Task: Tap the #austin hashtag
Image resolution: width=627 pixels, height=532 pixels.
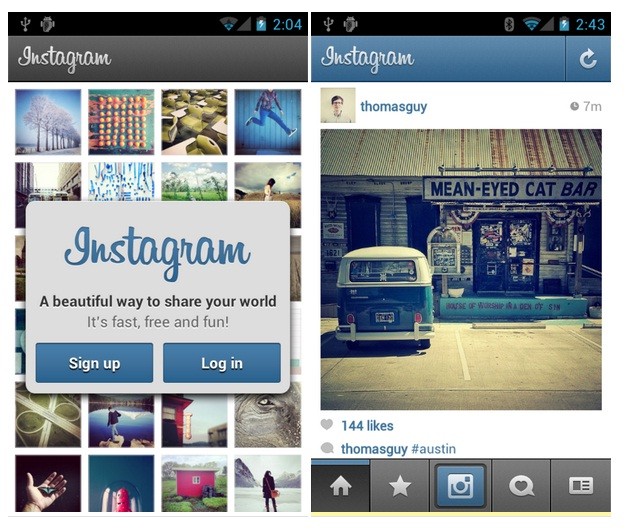Action: (433, 449)
